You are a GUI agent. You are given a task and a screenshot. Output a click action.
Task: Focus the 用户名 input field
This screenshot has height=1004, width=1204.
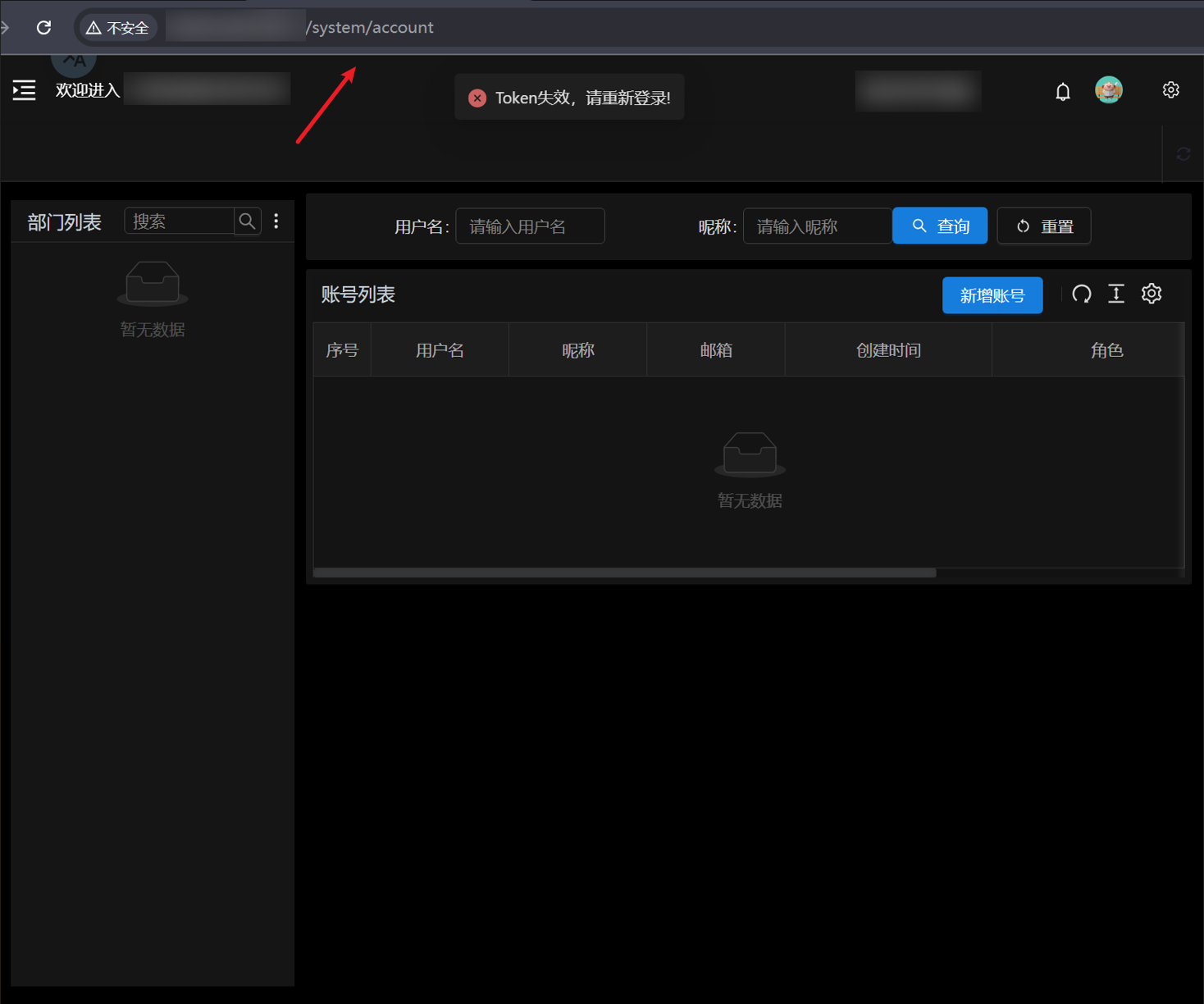point(530,226)
